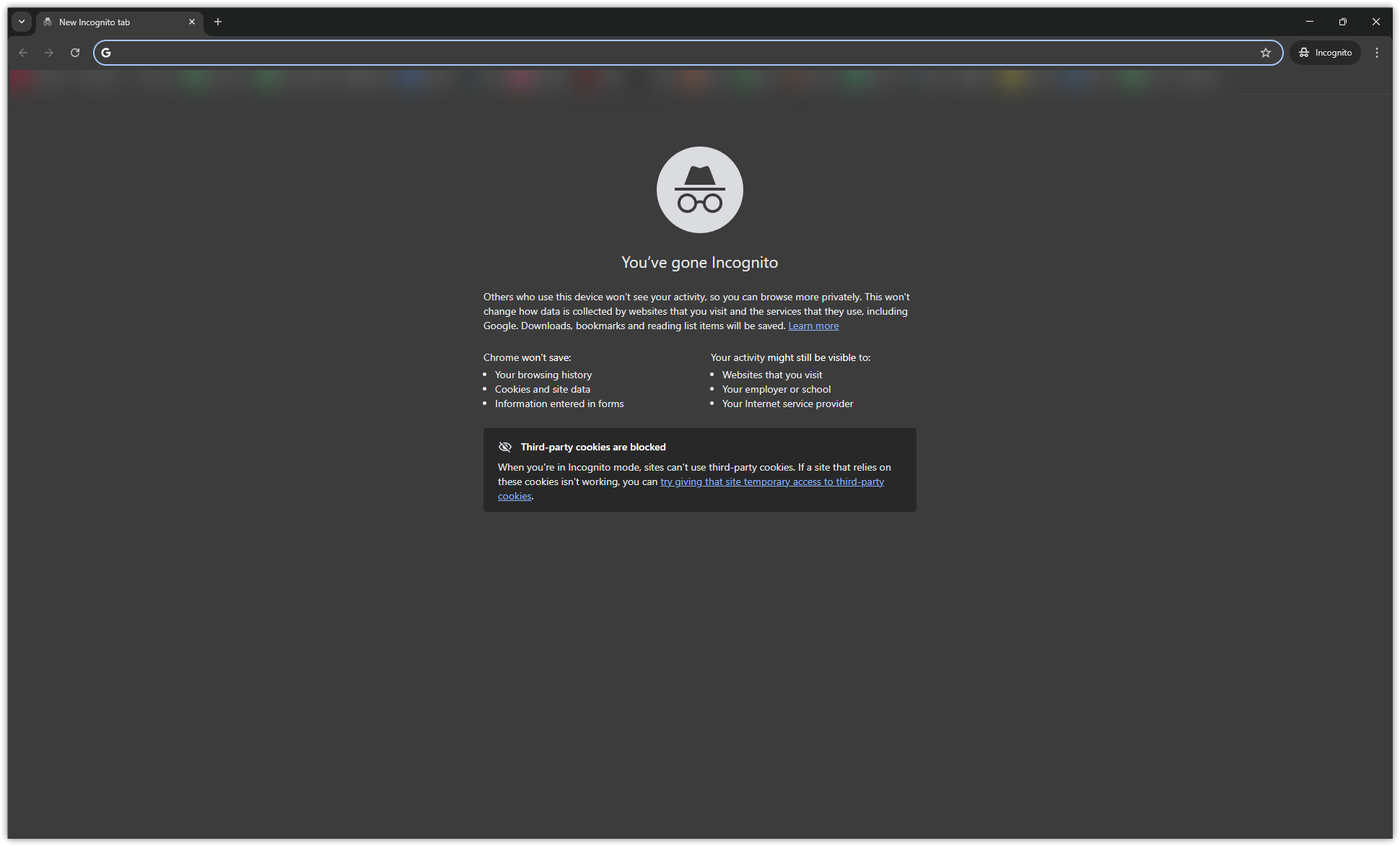The image size is (1400, 846).
Task: Open a new tab with the plus button
Action: pos(218,22)
